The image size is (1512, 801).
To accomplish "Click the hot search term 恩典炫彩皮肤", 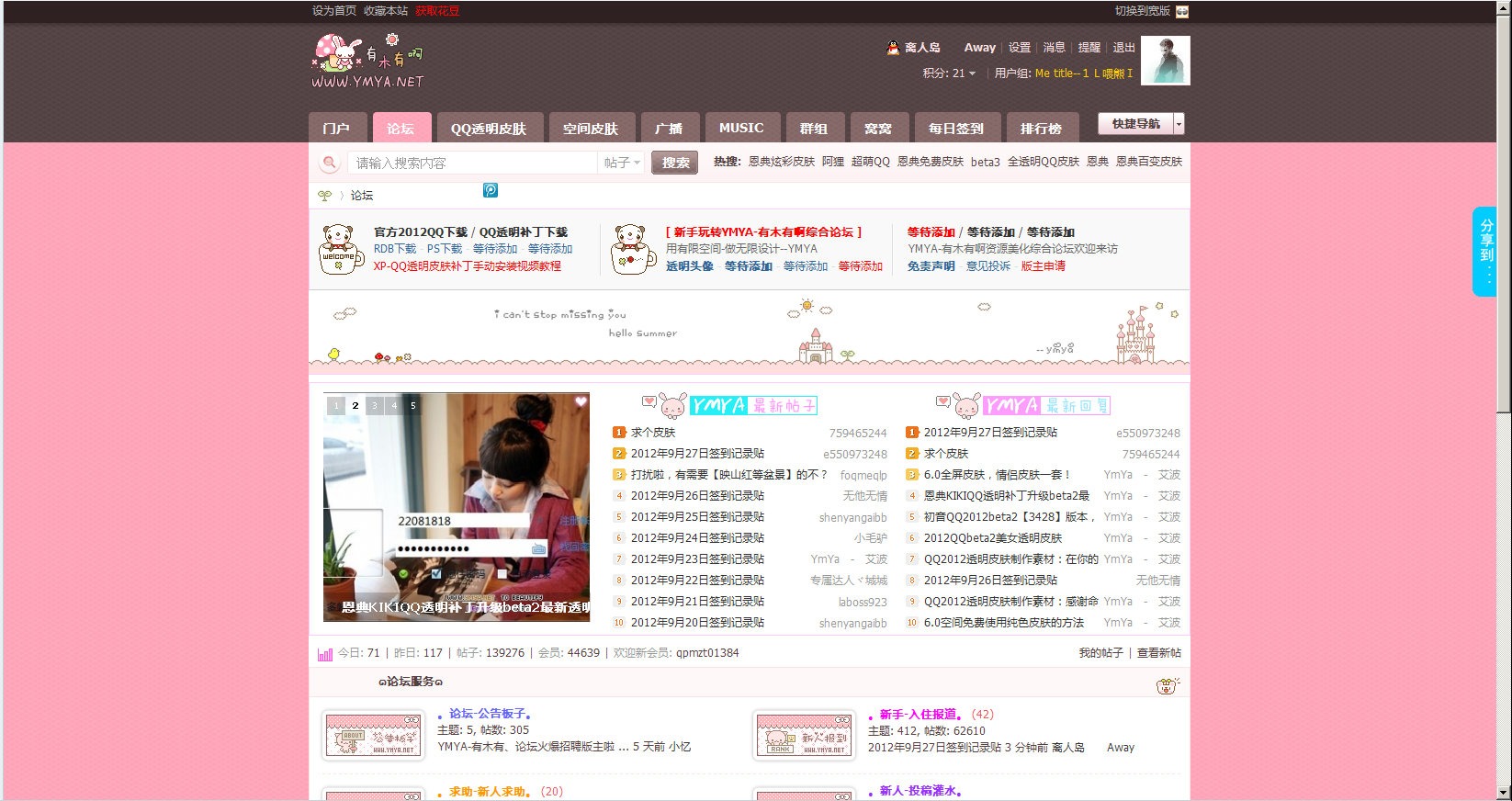I will [x=782, y=162].
